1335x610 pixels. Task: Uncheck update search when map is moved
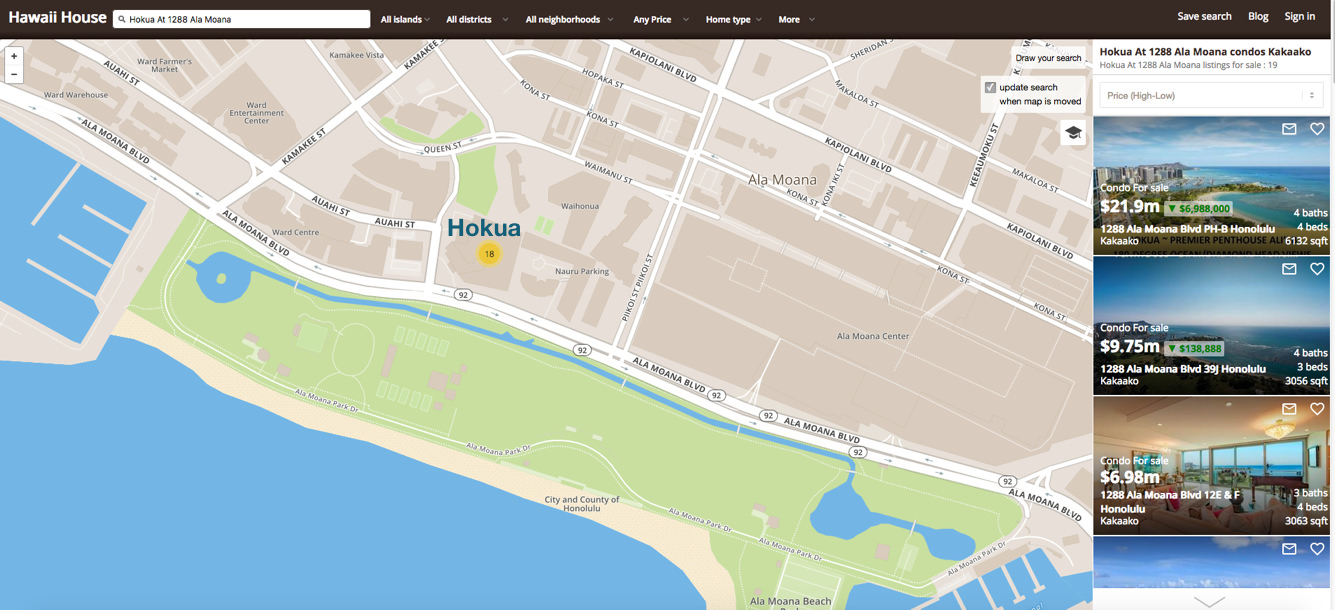(x=990, y=87)
